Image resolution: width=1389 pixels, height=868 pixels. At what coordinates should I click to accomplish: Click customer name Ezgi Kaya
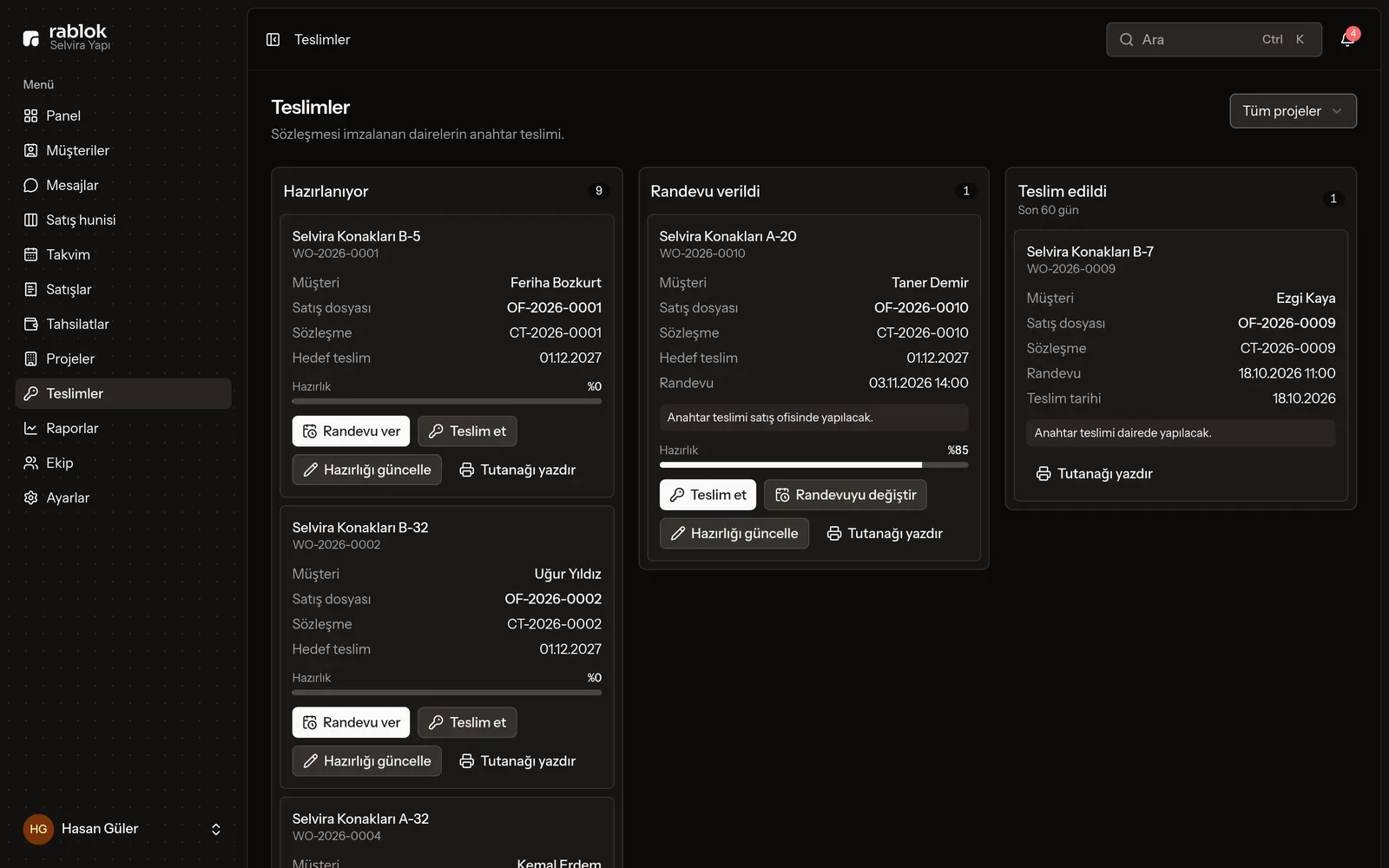1306,299
